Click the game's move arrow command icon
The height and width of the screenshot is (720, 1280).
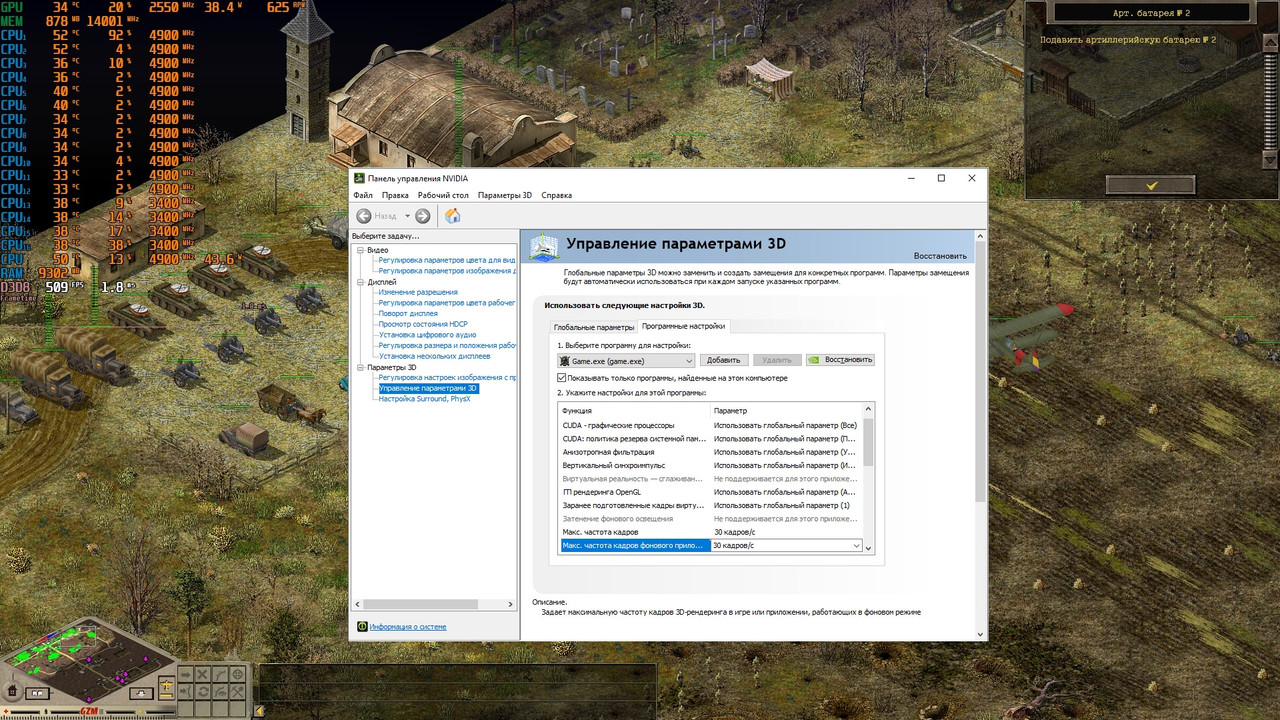point(185,674)
